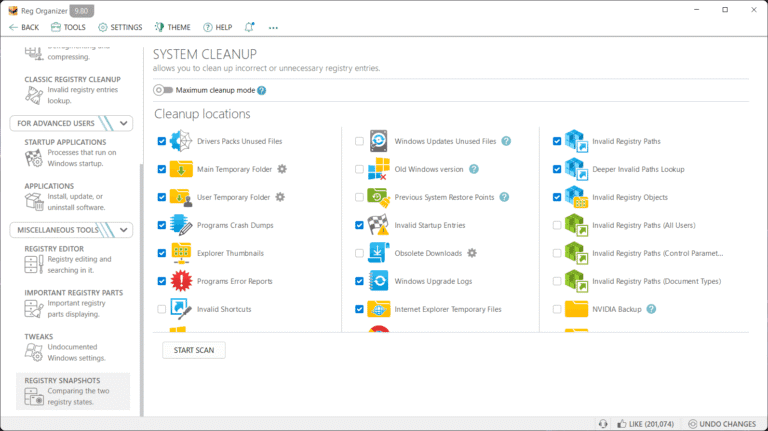Viewport: 768px width, 431px height.
Task: Check Invalid Registry Paths (All Users) checkbox
Action: tap(557, 225)
